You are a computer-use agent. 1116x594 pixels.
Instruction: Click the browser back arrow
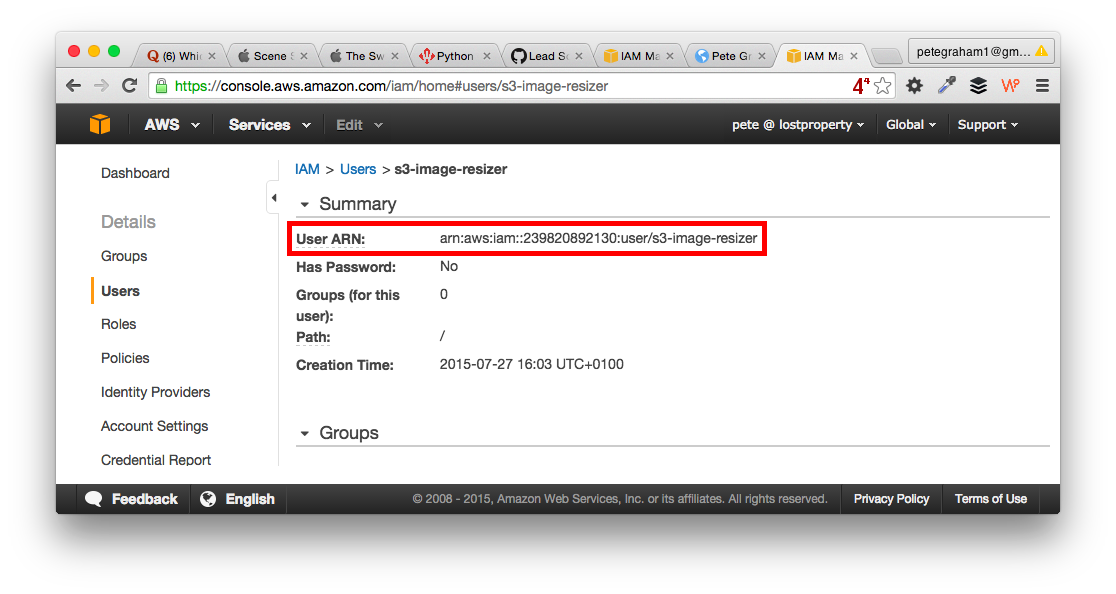(x=73, y=86)
